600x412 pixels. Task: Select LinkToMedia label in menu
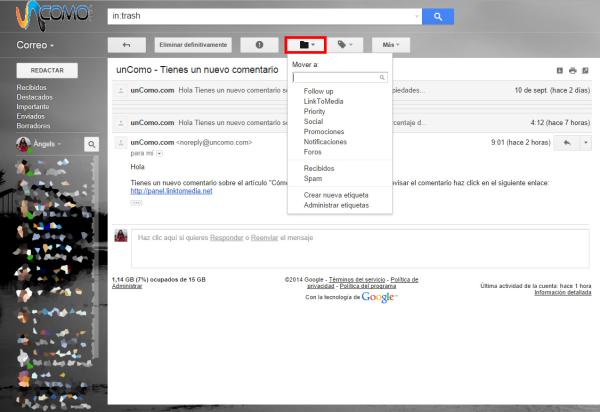[x=323, y=101]
